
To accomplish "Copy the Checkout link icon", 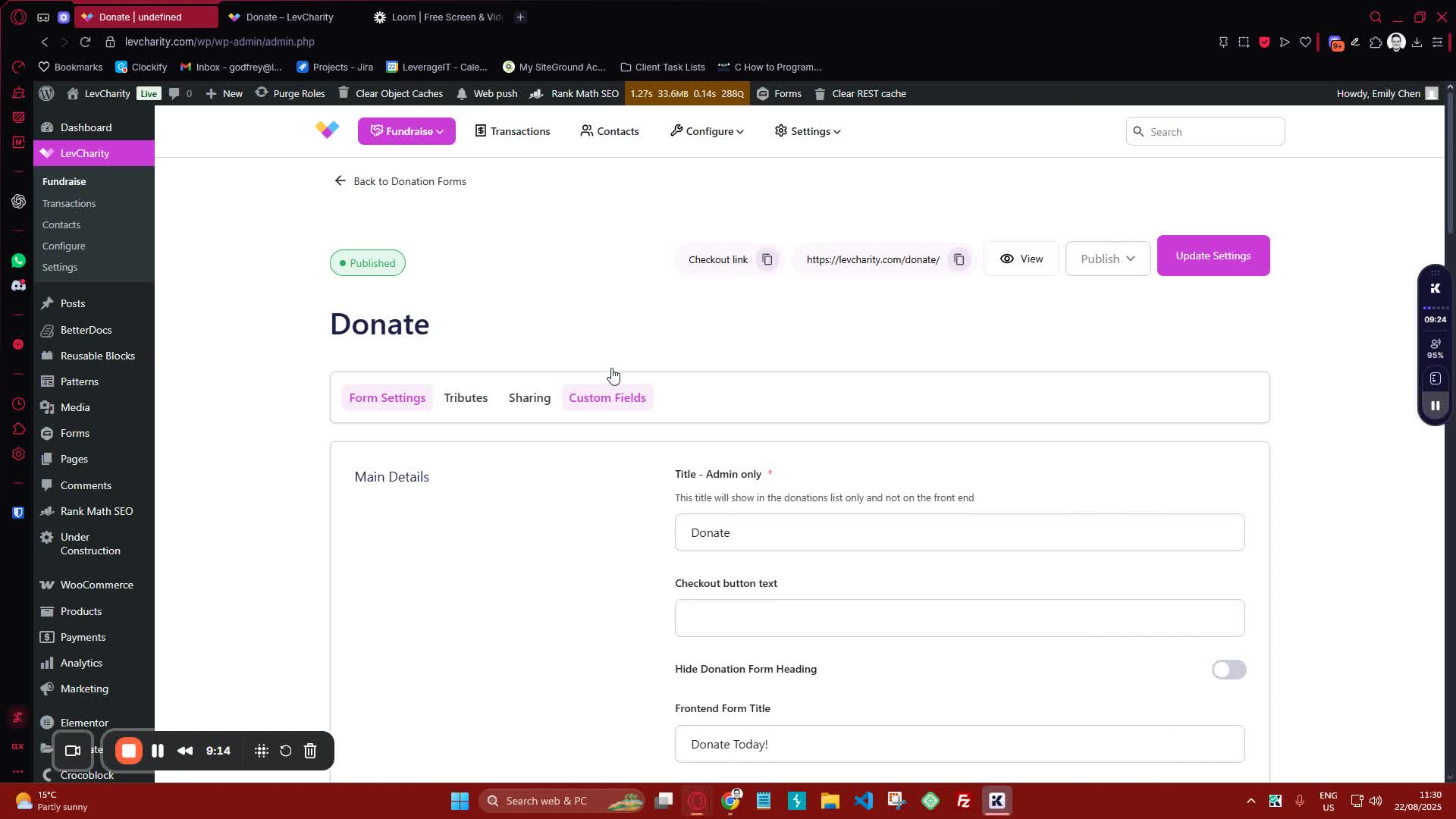I will [767, 259].
